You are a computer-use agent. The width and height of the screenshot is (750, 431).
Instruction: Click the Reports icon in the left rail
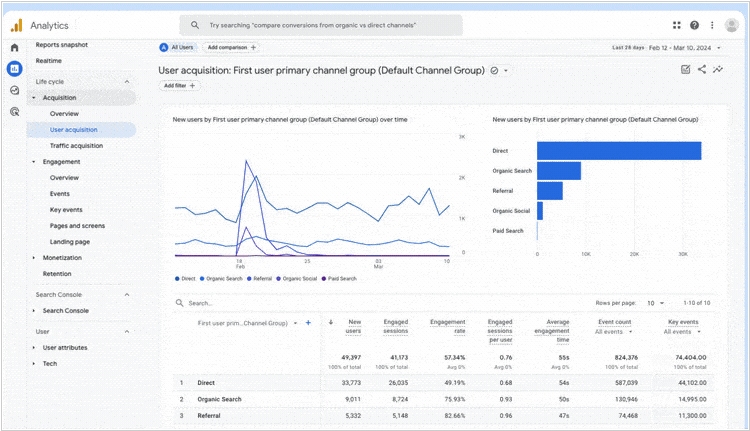click(x=14, y=69)
